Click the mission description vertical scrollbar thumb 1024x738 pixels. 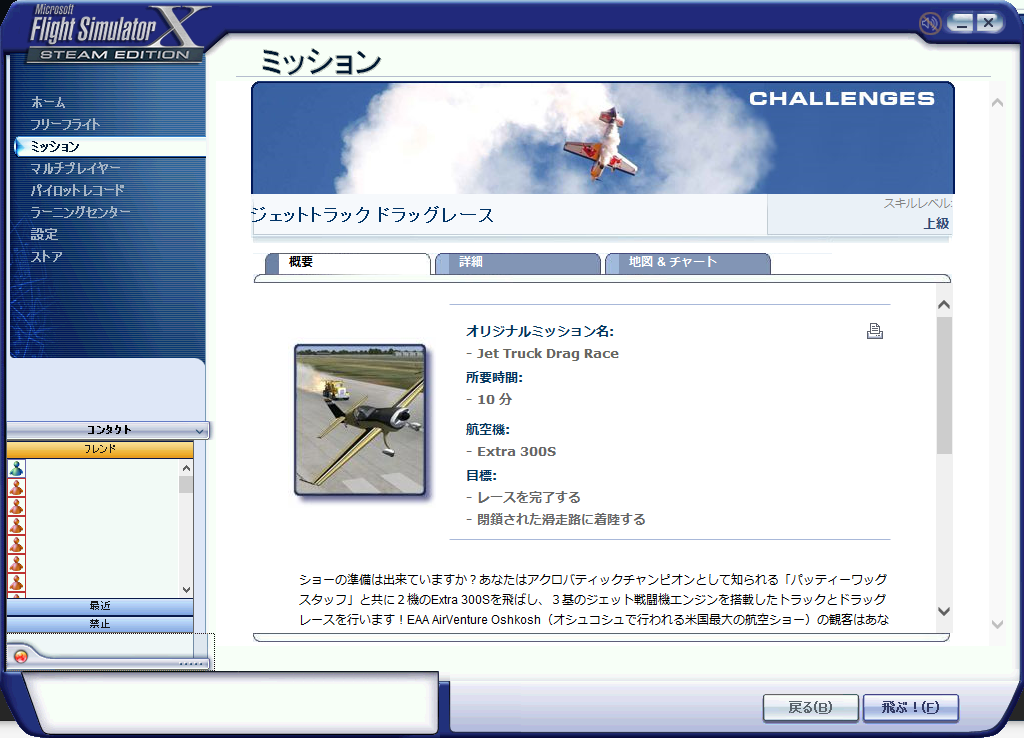click(944, 385)
